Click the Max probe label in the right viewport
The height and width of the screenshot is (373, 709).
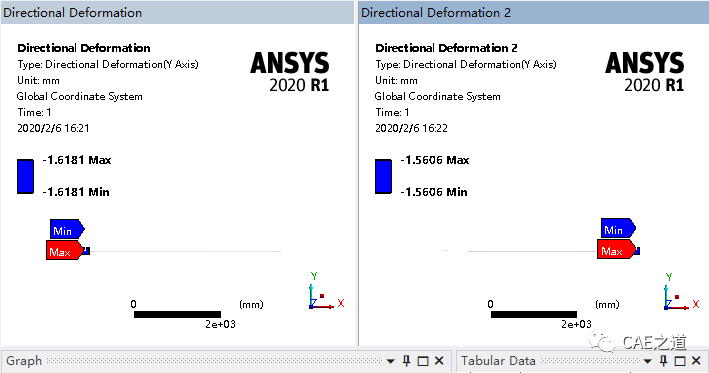616,250
